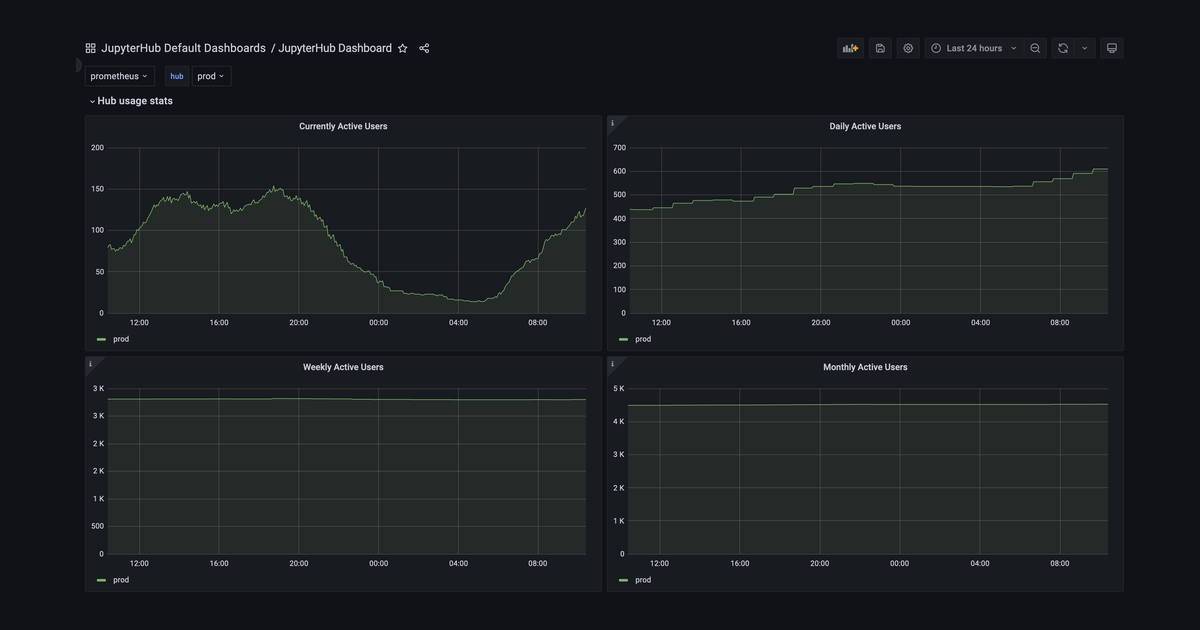1200x630 pixels.
Task: Show info for Daily Active Users panel
Action: [x=612, y=123]
